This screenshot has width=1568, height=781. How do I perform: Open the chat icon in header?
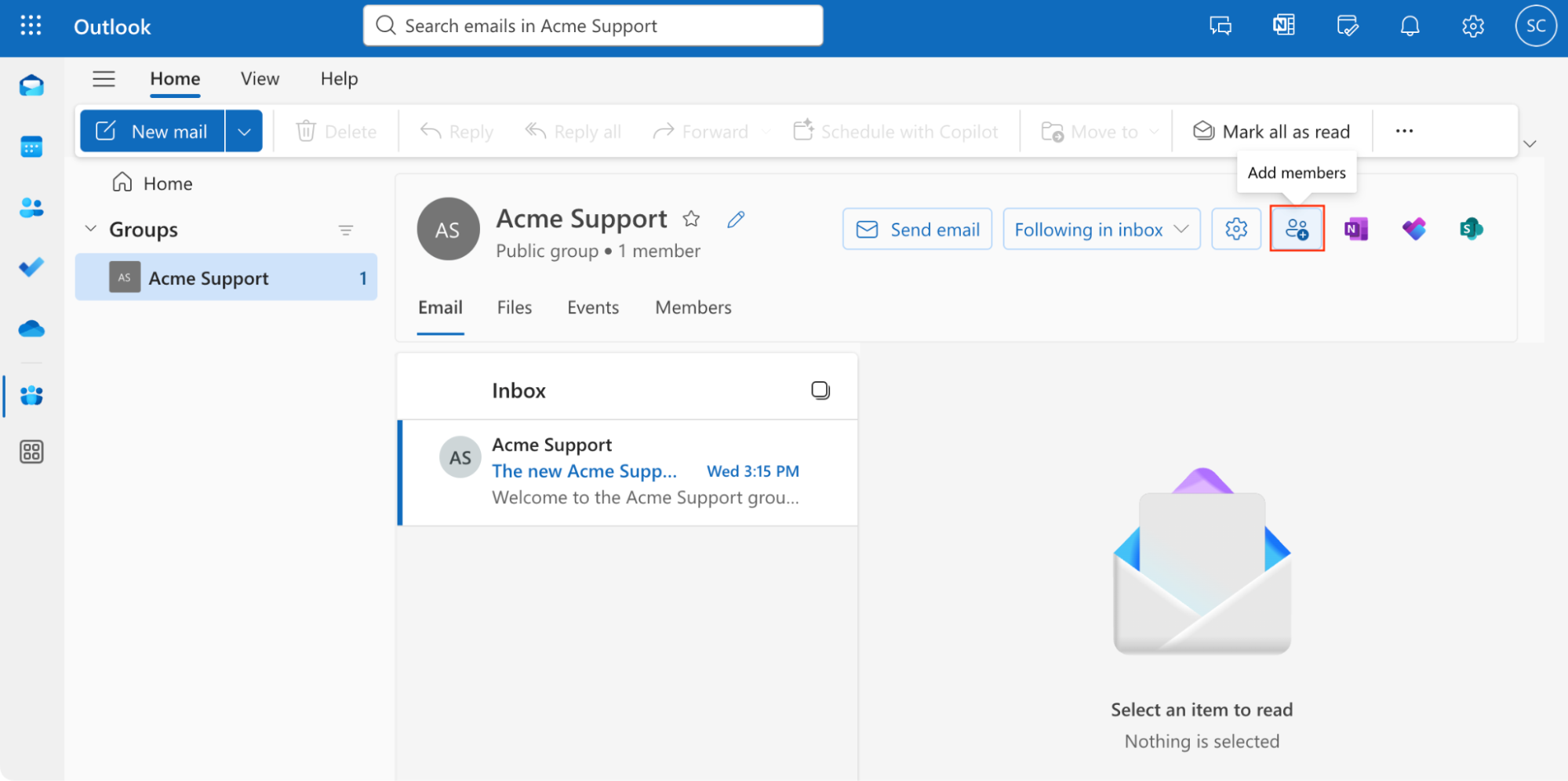(1221, 26)
